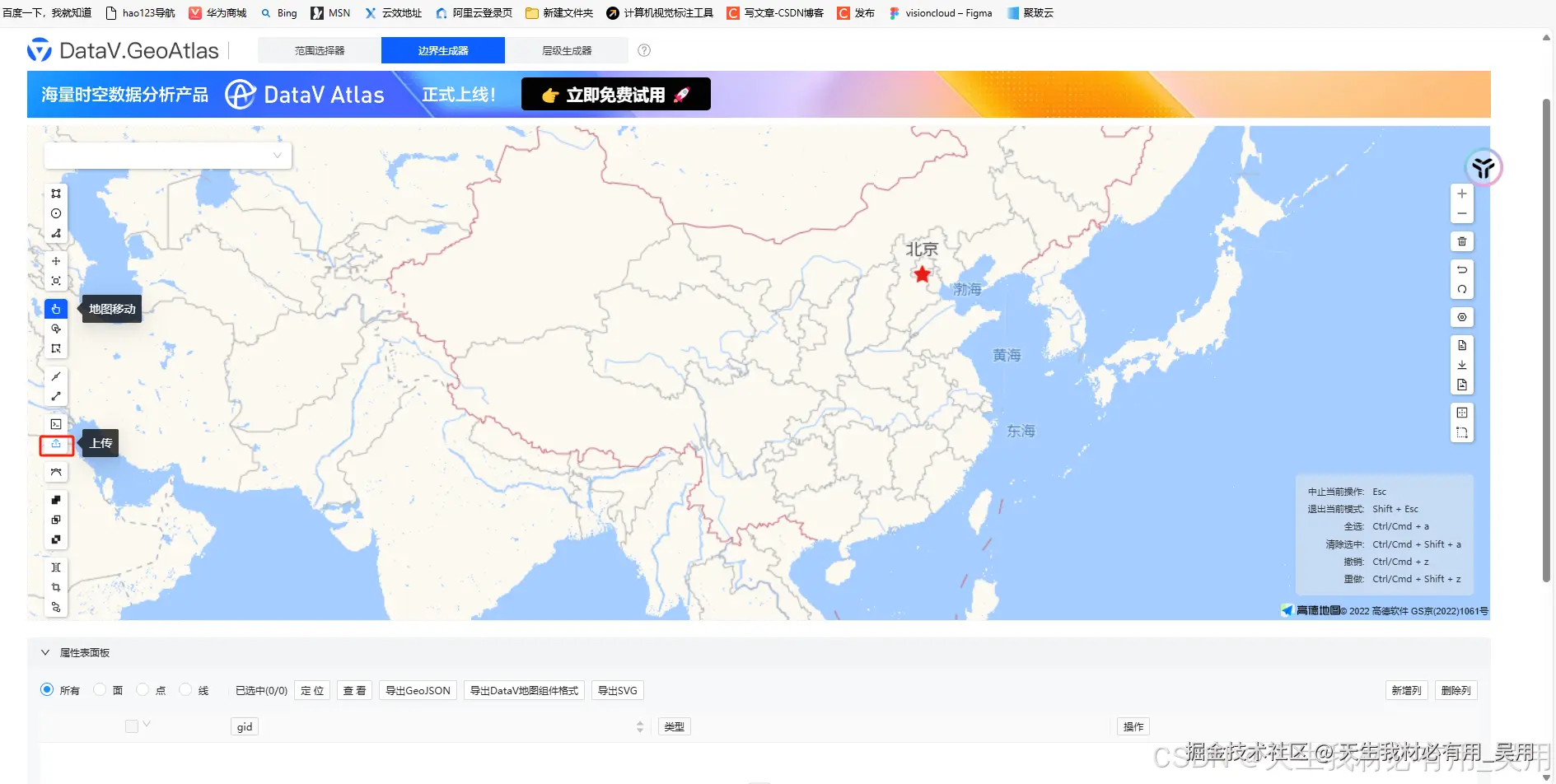This screenshot has width=1556, height=784.
Task: Check the select-all checkbox in attribute table
Action: click(x=132, y=726)
